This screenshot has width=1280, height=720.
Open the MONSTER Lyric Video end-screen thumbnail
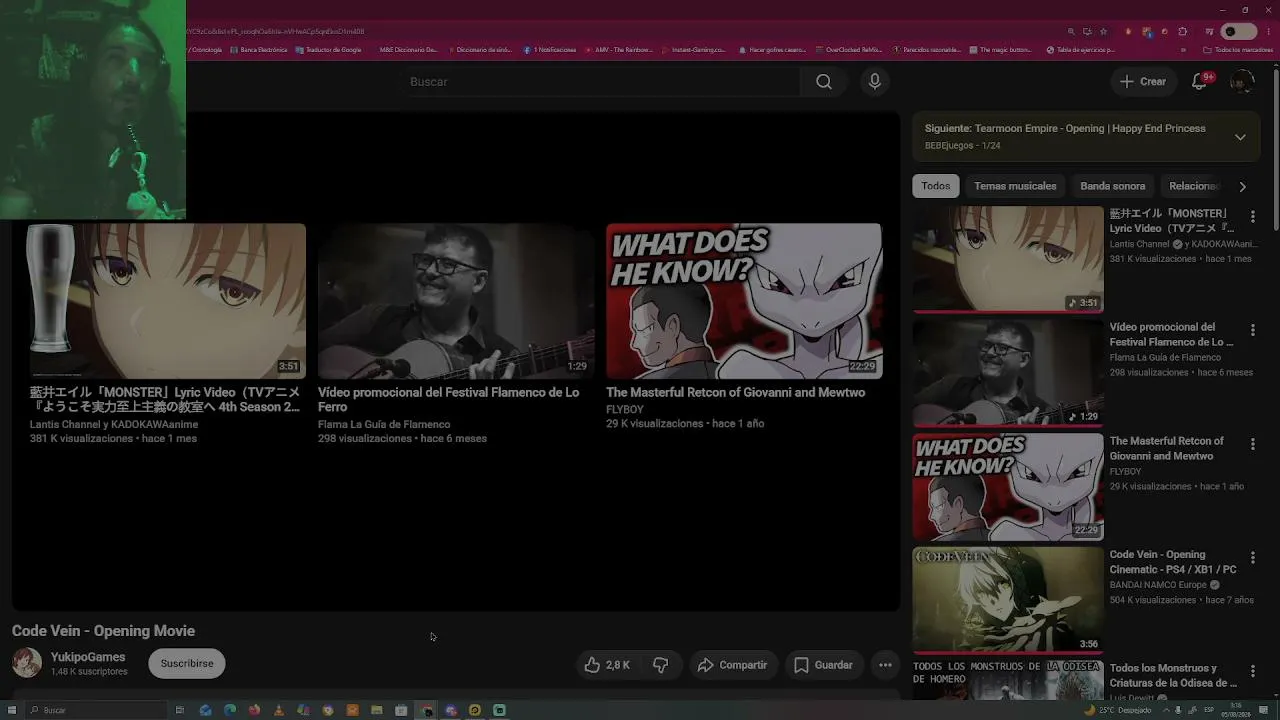[x=166, y=301]
